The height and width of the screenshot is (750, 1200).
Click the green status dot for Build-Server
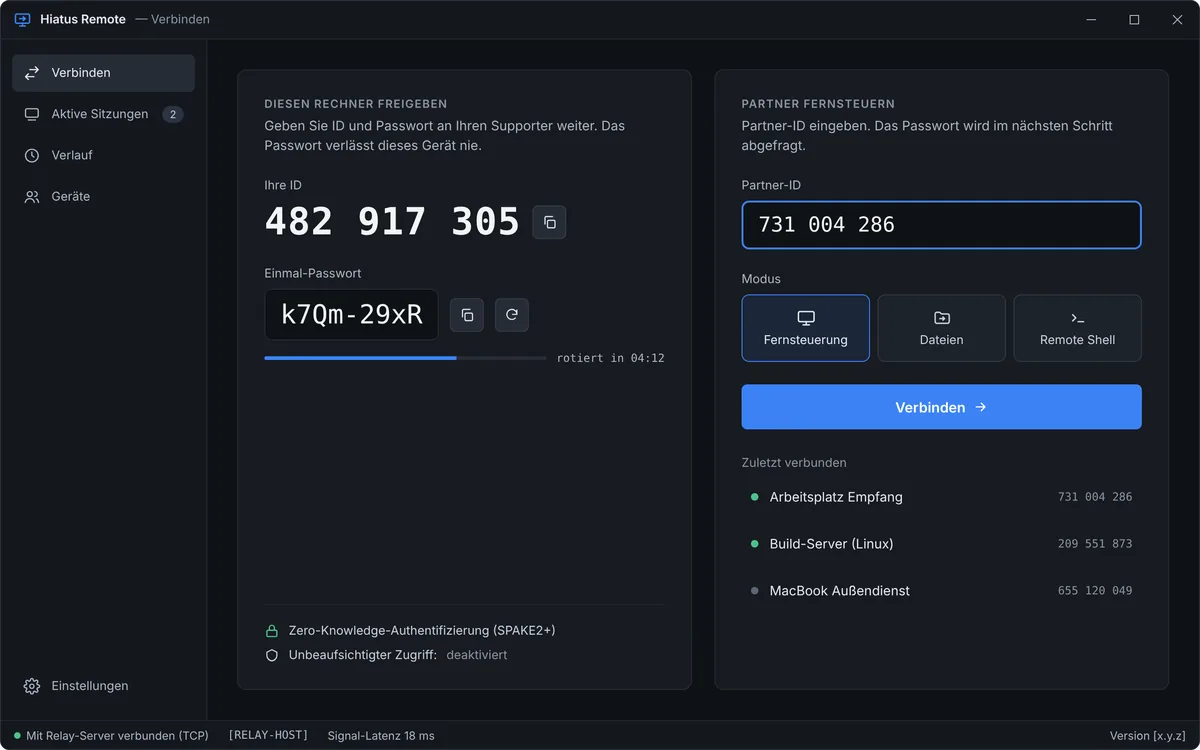[x=755, y=544]
